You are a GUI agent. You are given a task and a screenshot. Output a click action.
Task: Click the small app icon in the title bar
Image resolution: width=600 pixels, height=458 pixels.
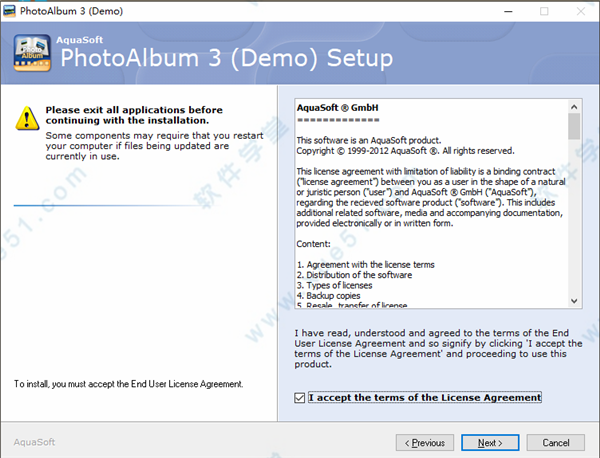tap(9, 11)
